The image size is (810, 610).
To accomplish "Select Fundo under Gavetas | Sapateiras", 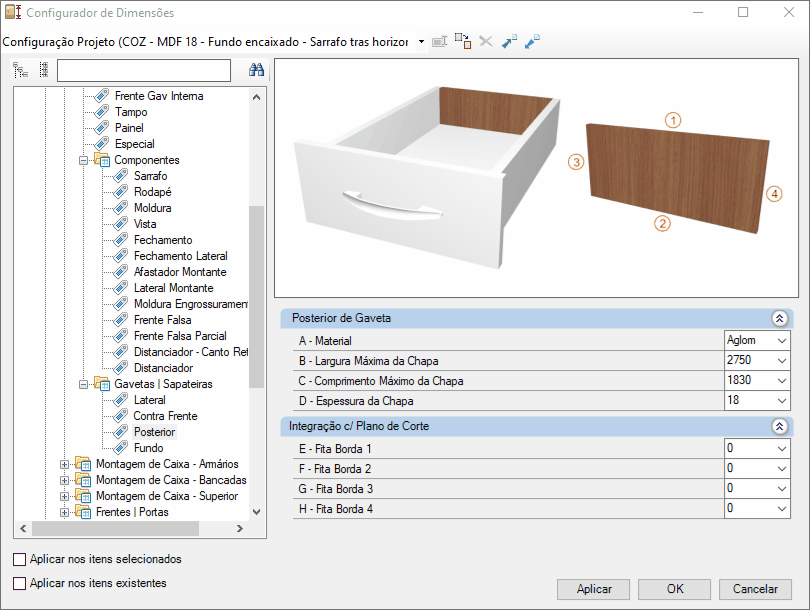I will click(148, 448).
